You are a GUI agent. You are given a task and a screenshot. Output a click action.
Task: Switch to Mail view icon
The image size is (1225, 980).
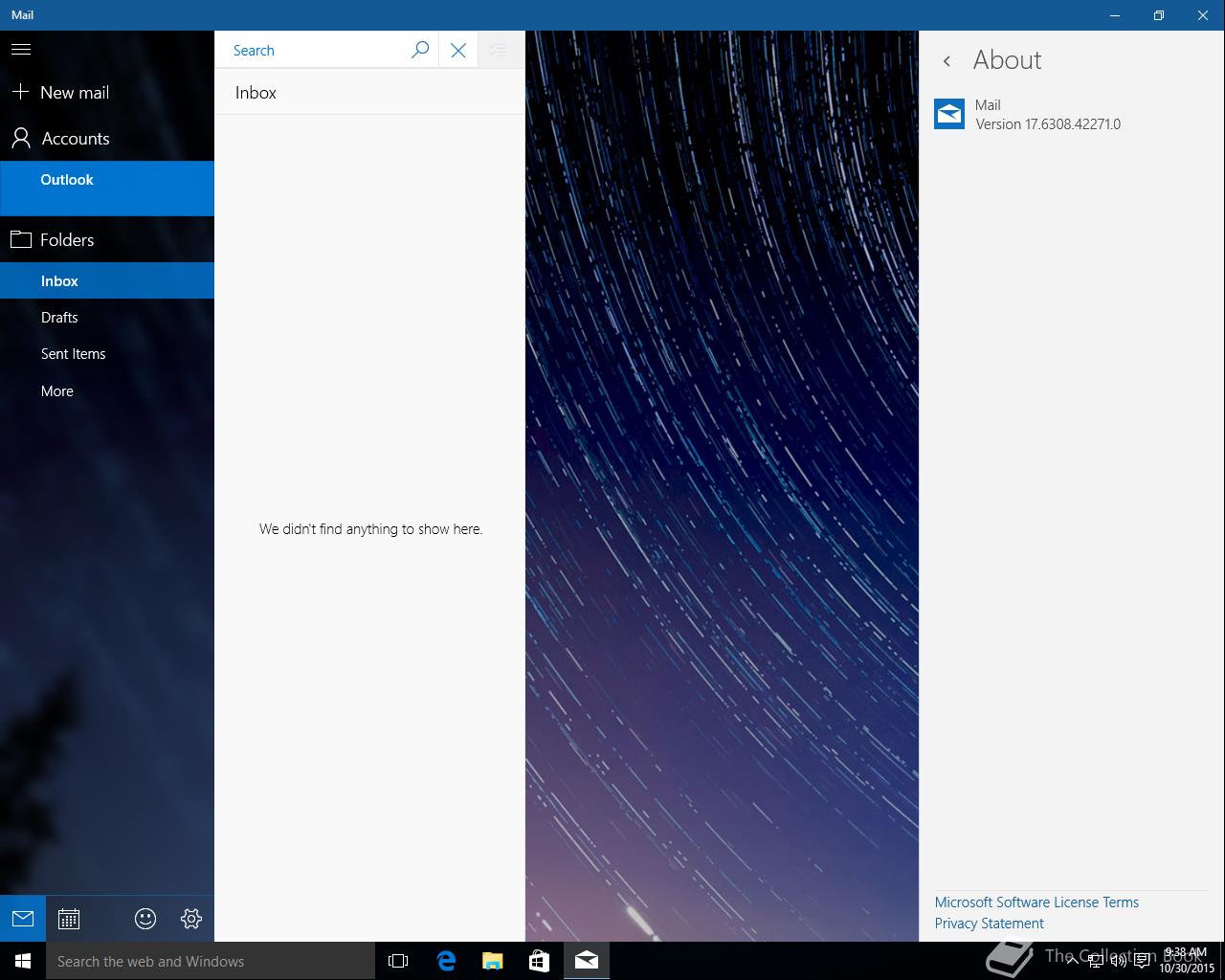[x=23, y=919]
